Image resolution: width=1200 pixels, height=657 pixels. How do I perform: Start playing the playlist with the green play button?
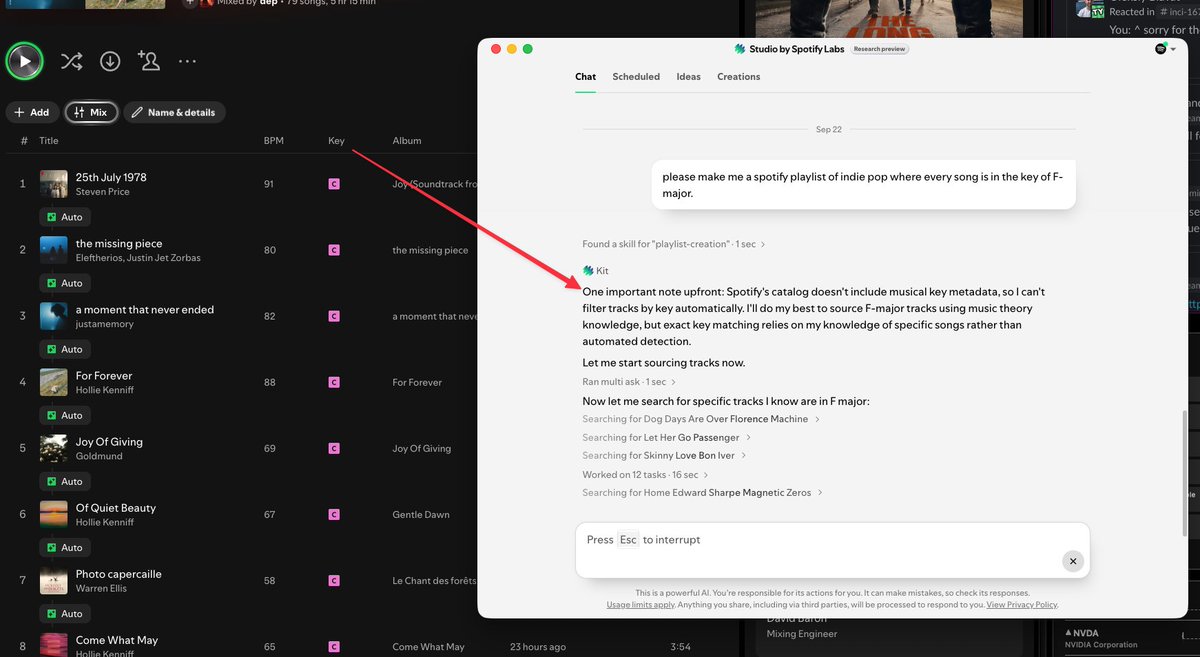[24, 61]
